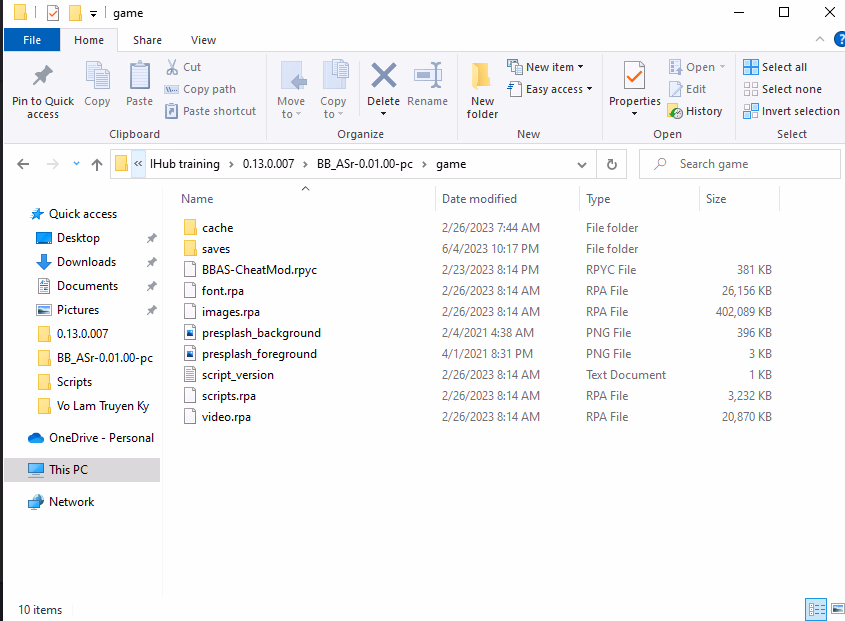The width and height of the screenshot is (845, 621).
Task: Select the BBAS-CheatMod.rpyc file
Action: 259,270
